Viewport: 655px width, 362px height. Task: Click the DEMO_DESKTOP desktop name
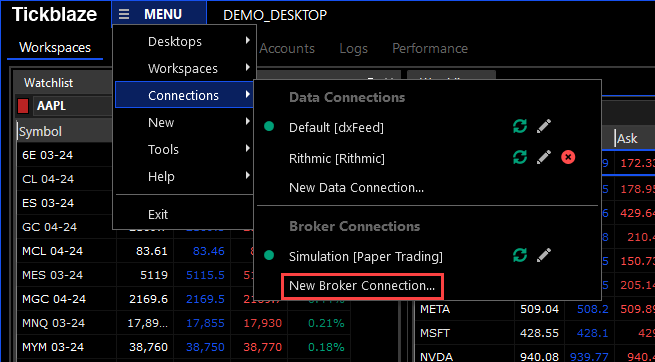[275, 15]
